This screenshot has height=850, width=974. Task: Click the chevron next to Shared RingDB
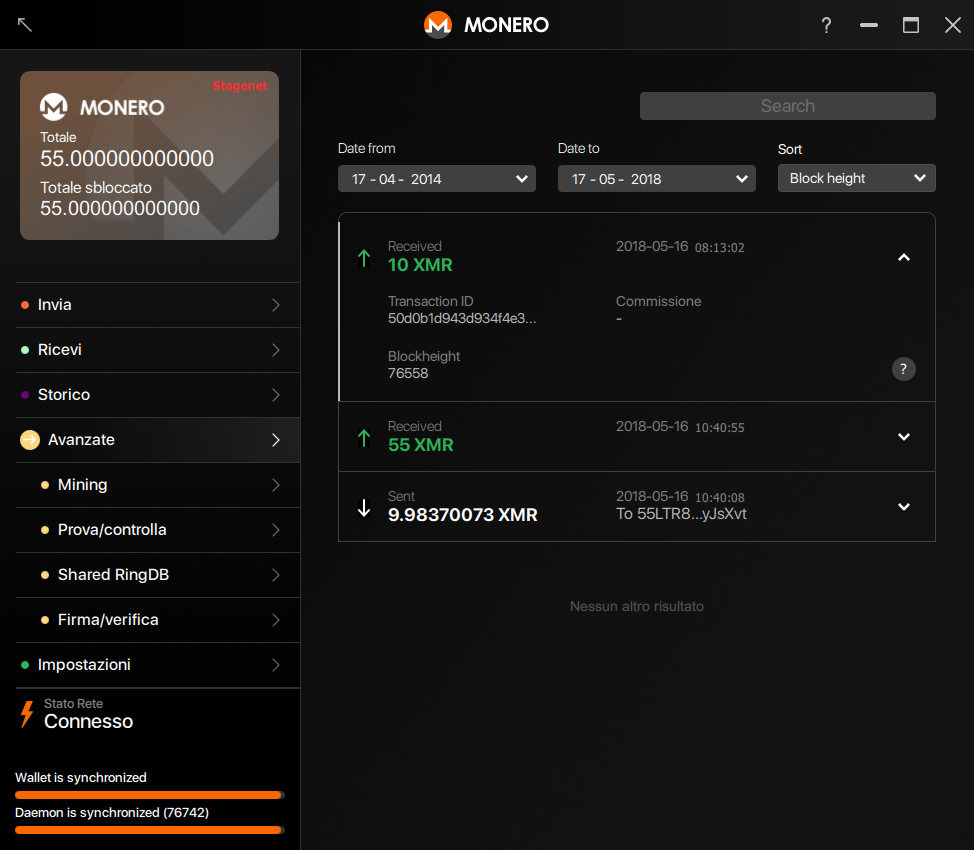(276, 575)
